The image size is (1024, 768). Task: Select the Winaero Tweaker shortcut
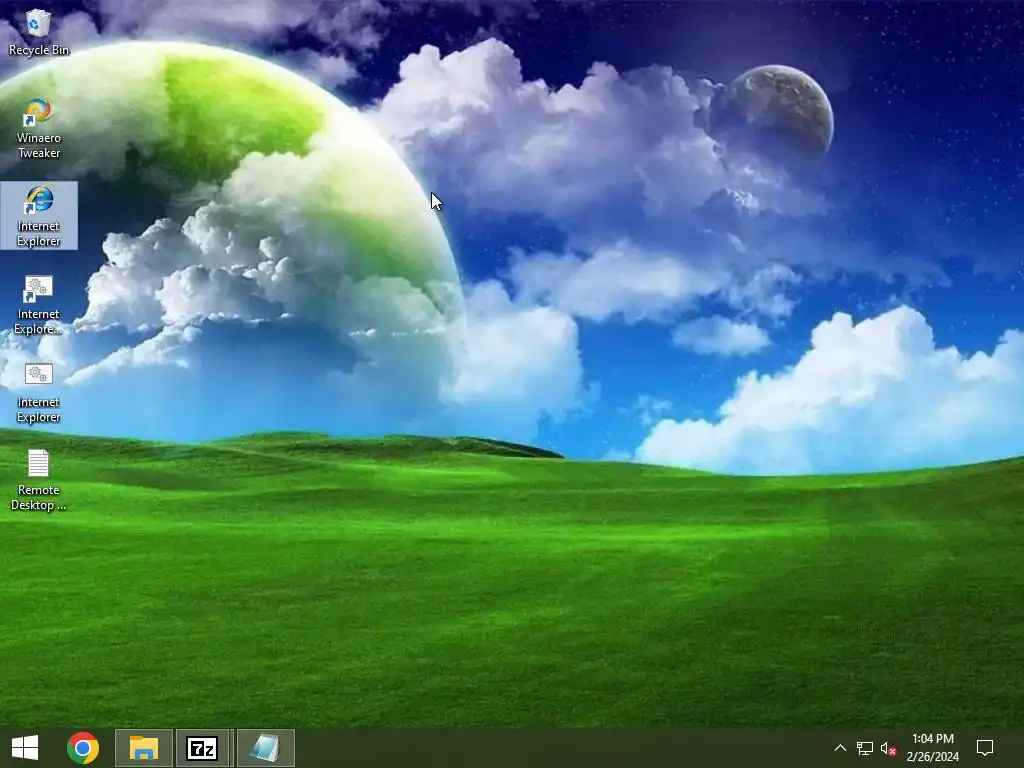coord(38,128)
